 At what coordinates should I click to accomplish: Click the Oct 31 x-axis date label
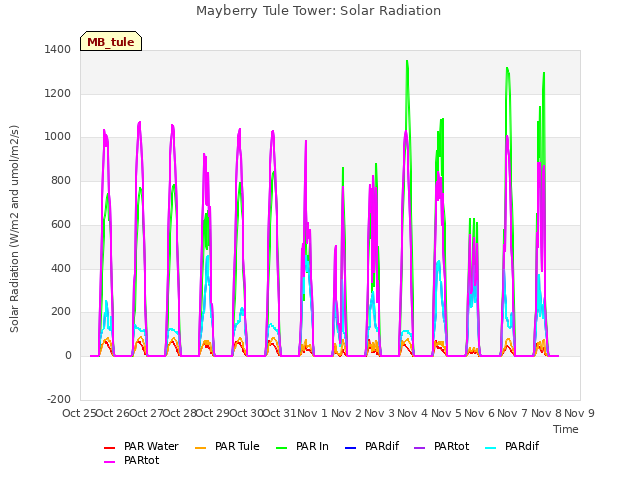280,413
